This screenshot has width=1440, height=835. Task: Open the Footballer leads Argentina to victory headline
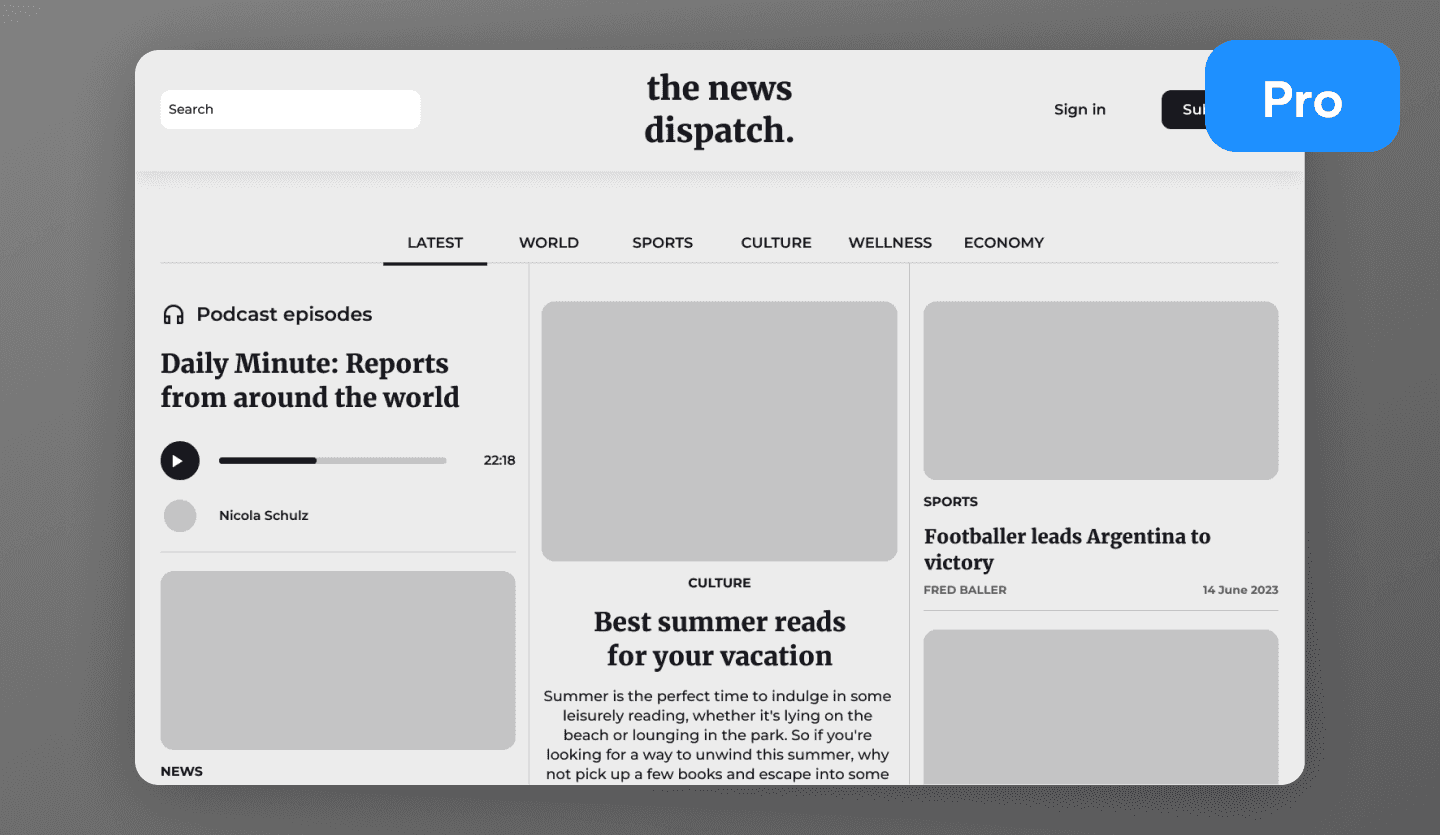pyautogui.click(x=1067, y=549)
